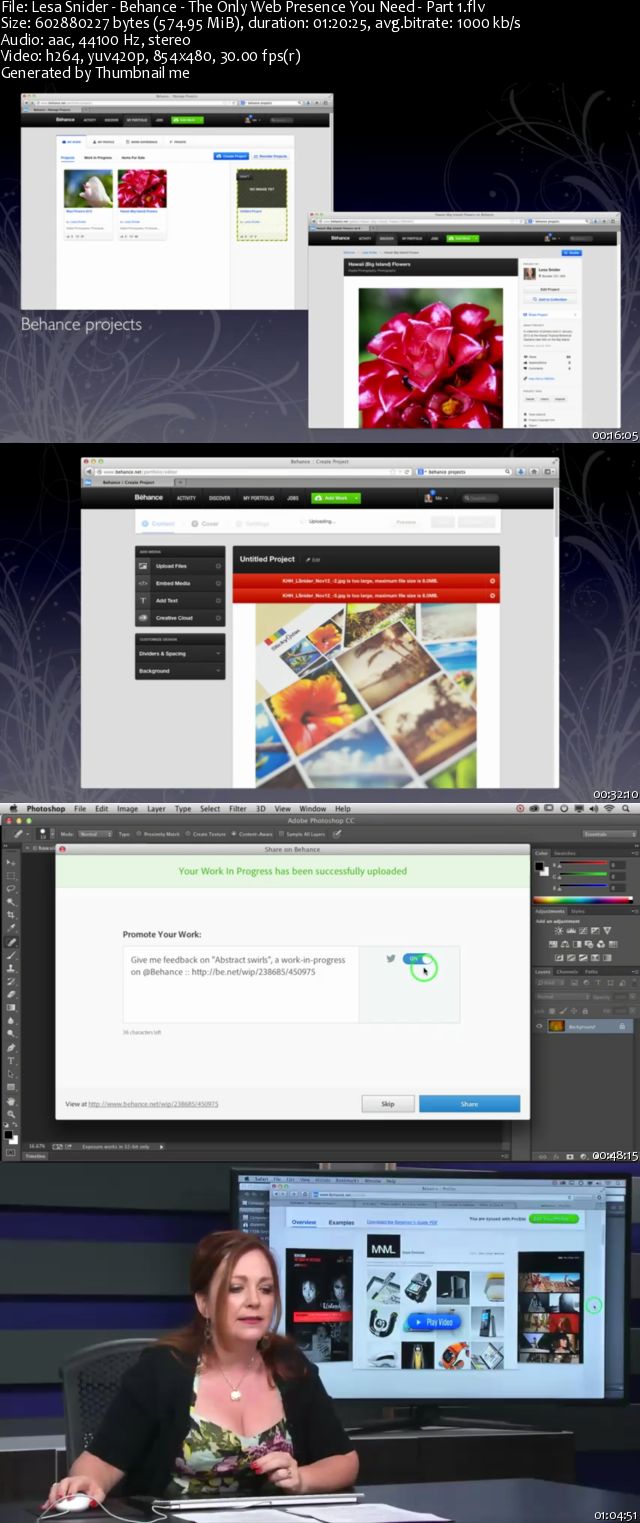Click the Skip button in Share dialog
This screenshot has width=640, height=1523.
click(x=388, y=1103)
